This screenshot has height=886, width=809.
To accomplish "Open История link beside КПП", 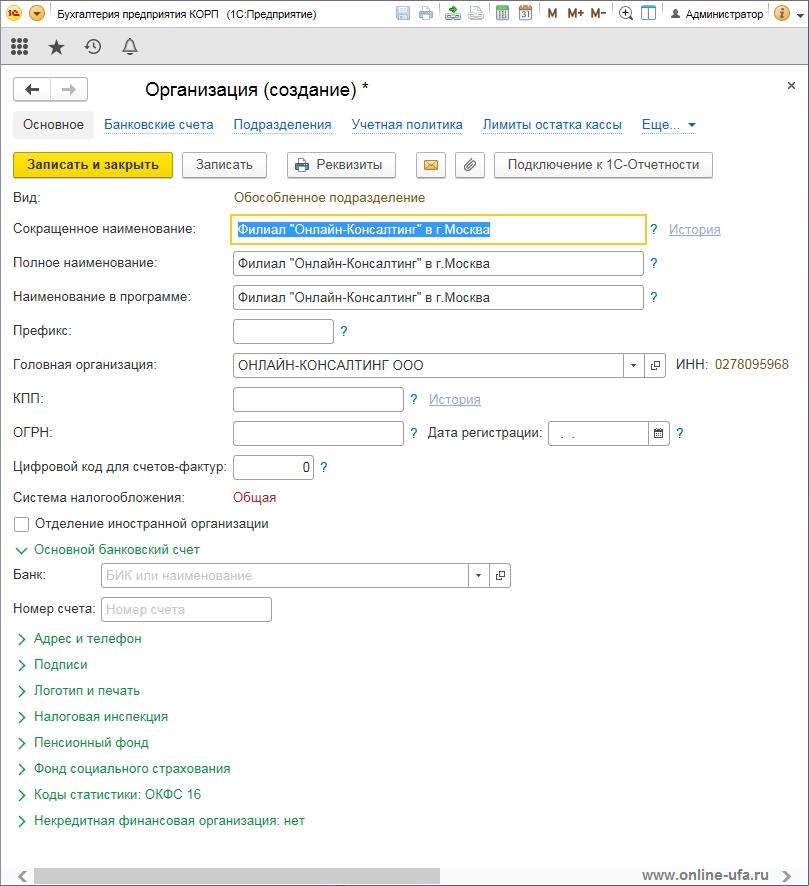I will (454, 399).
